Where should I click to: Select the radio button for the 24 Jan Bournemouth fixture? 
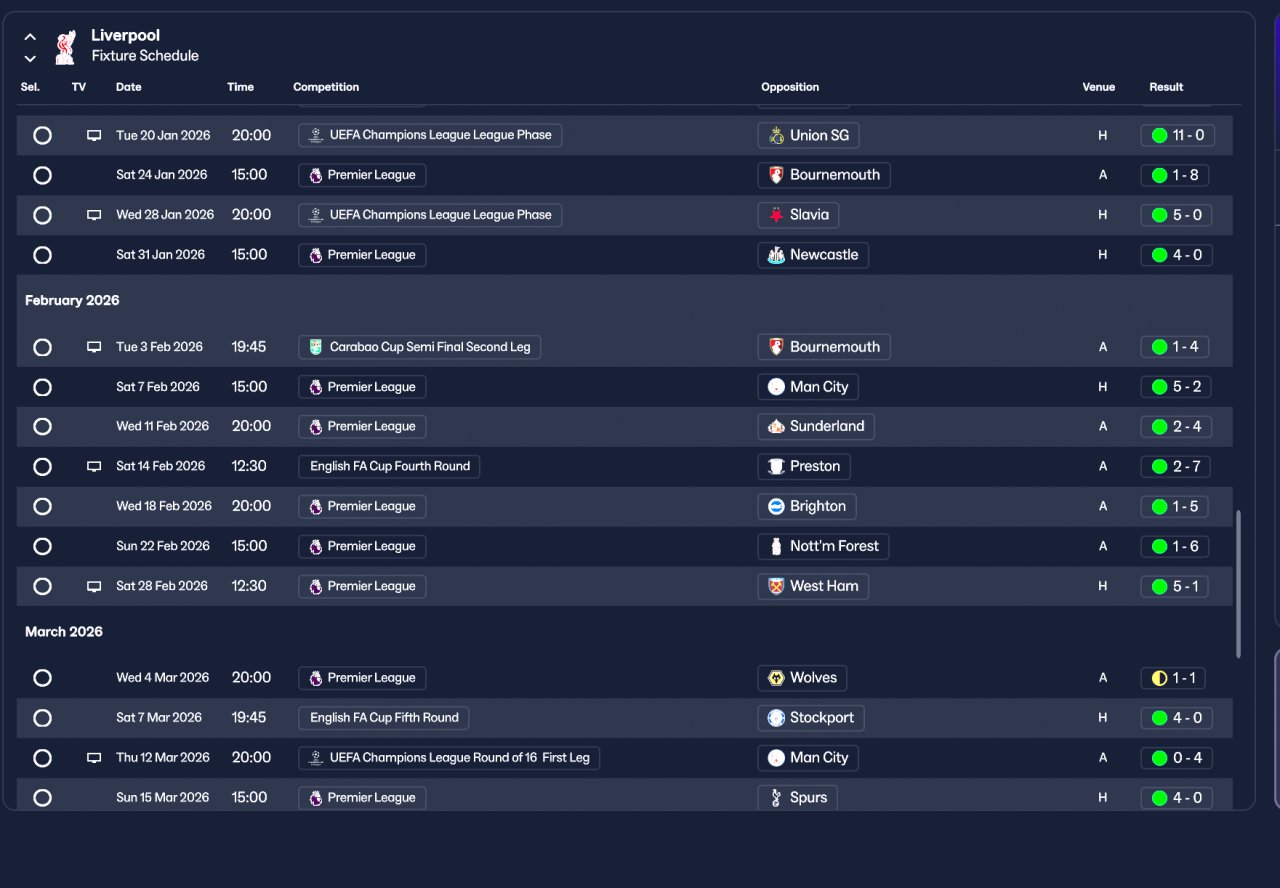point(42,175)
